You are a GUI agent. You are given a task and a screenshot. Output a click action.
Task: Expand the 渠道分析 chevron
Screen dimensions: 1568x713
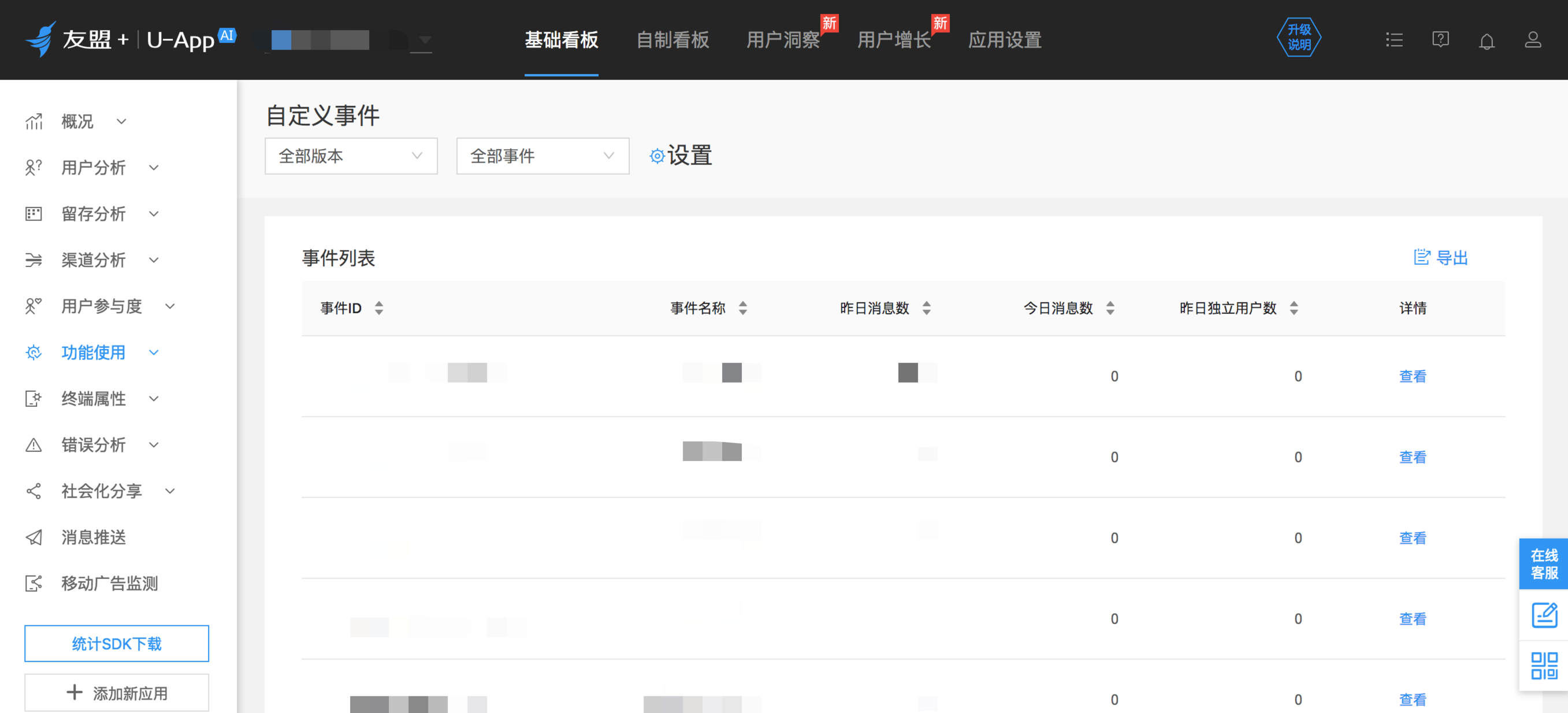154,260
